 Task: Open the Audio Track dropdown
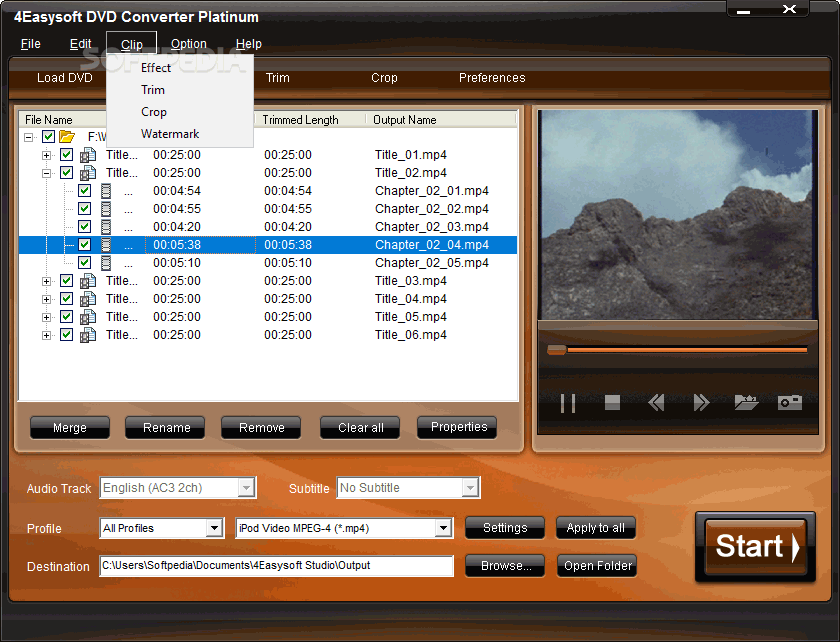point(246,488)
